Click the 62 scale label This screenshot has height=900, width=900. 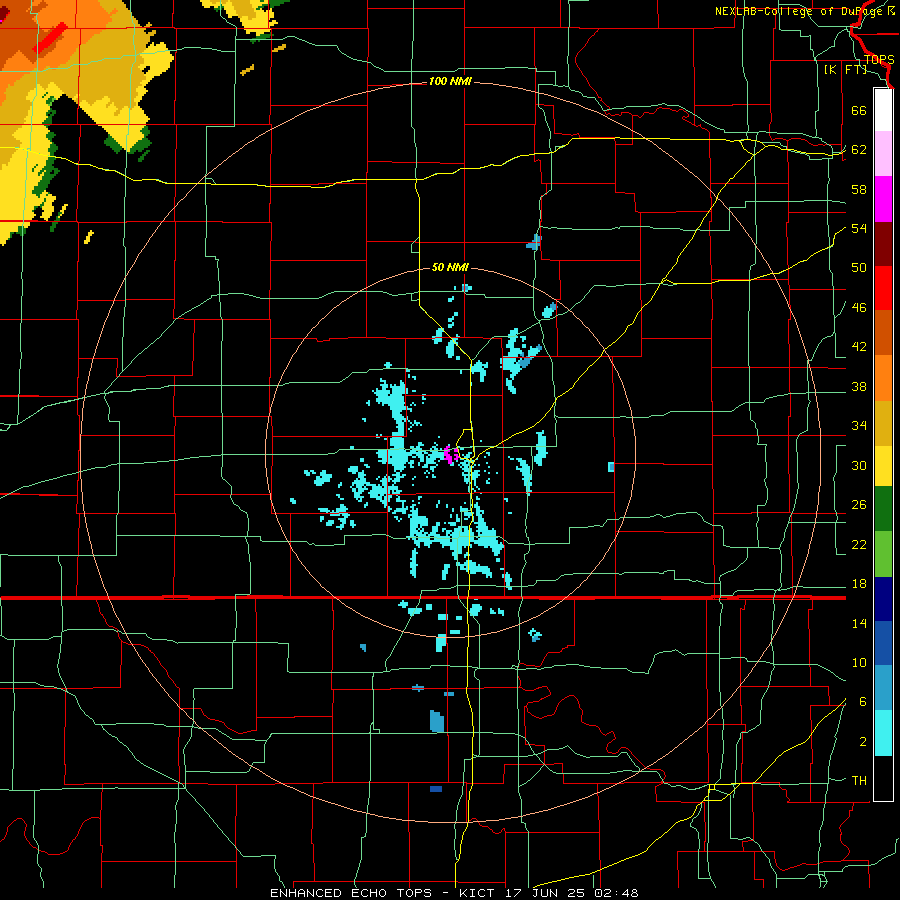point(859,150)
